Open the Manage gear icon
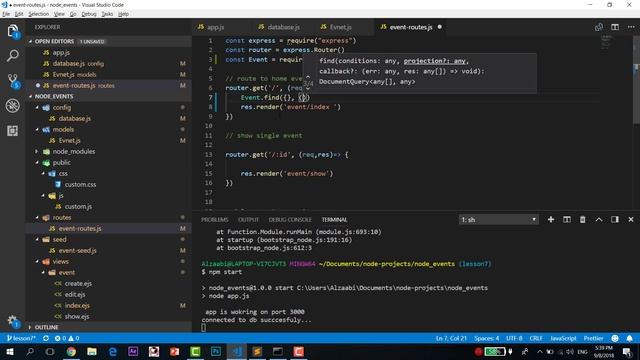The width and height of the screenshot is (640, 360). coord(12,320)
